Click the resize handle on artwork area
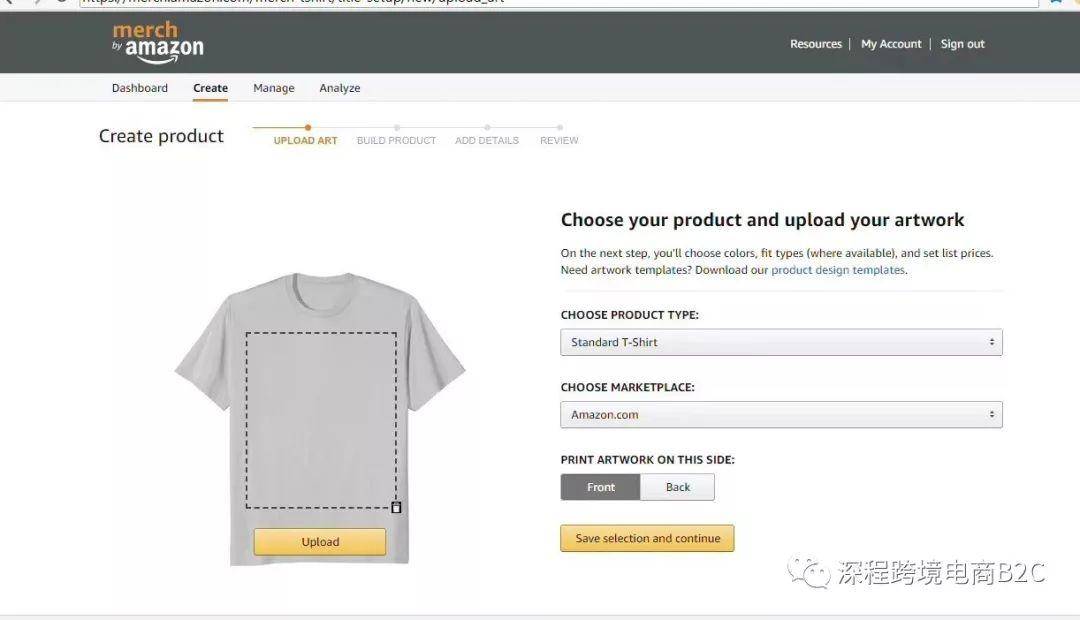Image resolution: width=1080 pixels, height=620 pixels. point(396,508)
